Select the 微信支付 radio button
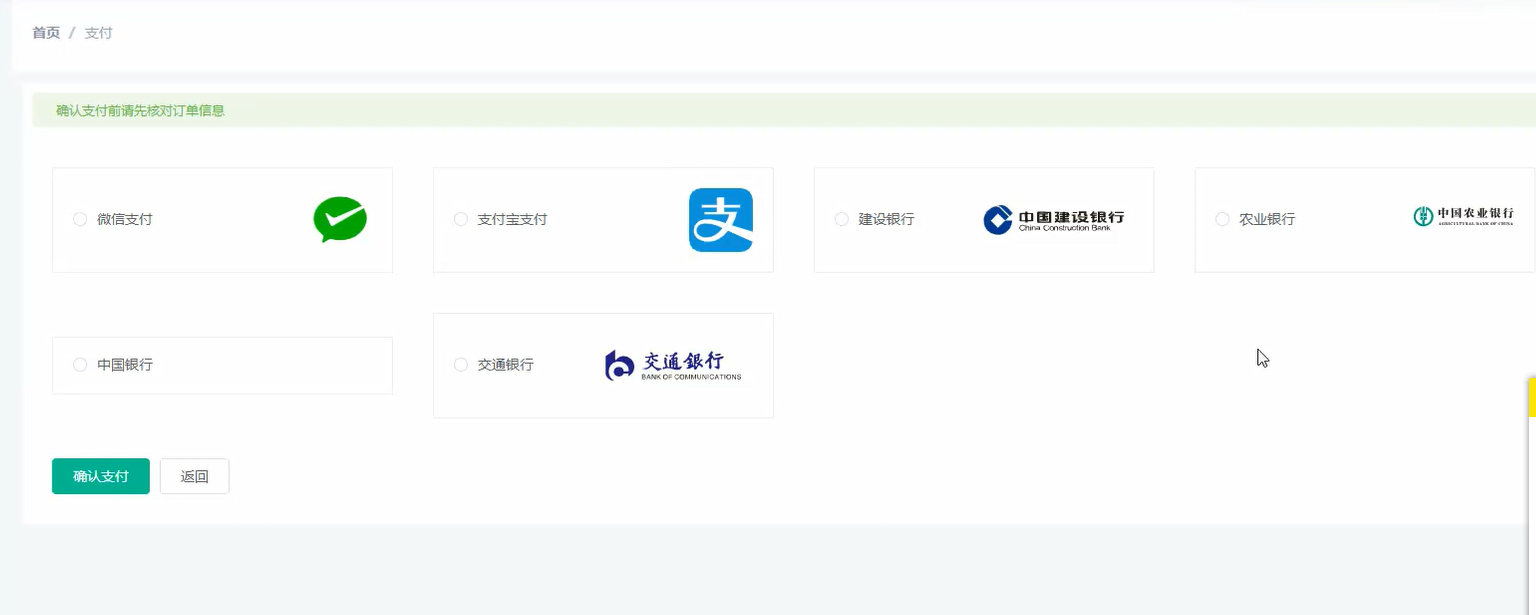Viewport: 1536px width, 615px height. coord(80,219)
